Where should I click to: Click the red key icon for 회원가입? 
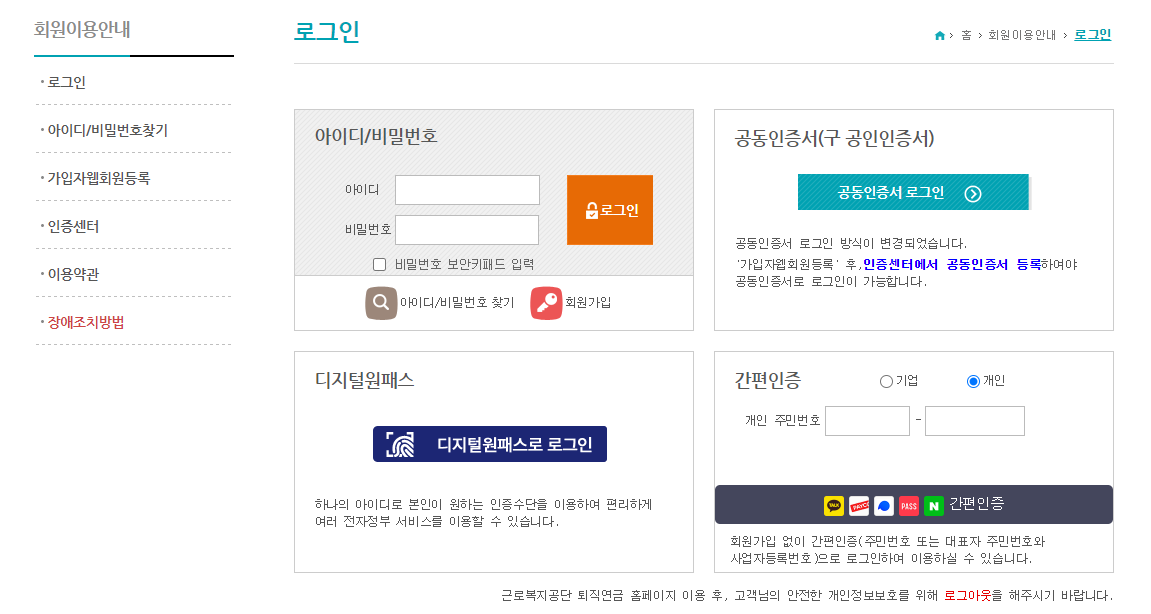[545, 300]
